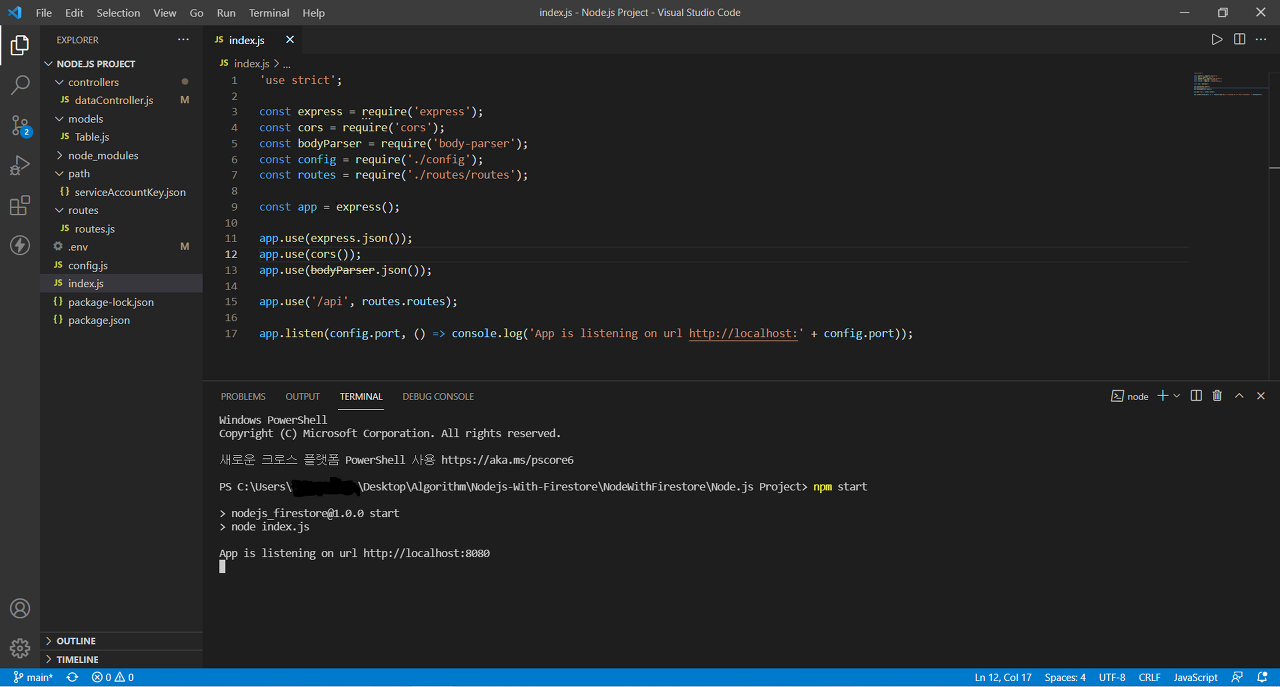Click the main* branch in the status bar
The width and height of the screenshot is (1280, 687).
(33, 677)
